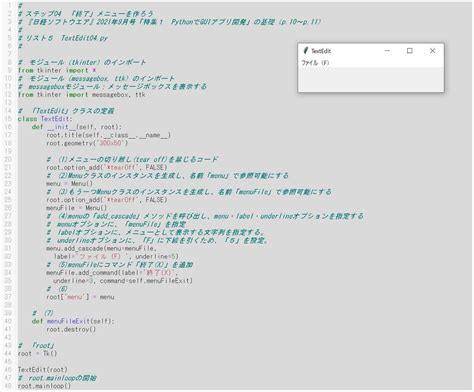Click the line with 'command=self.menuFileExit)'
474x392 pixels.
123,281
